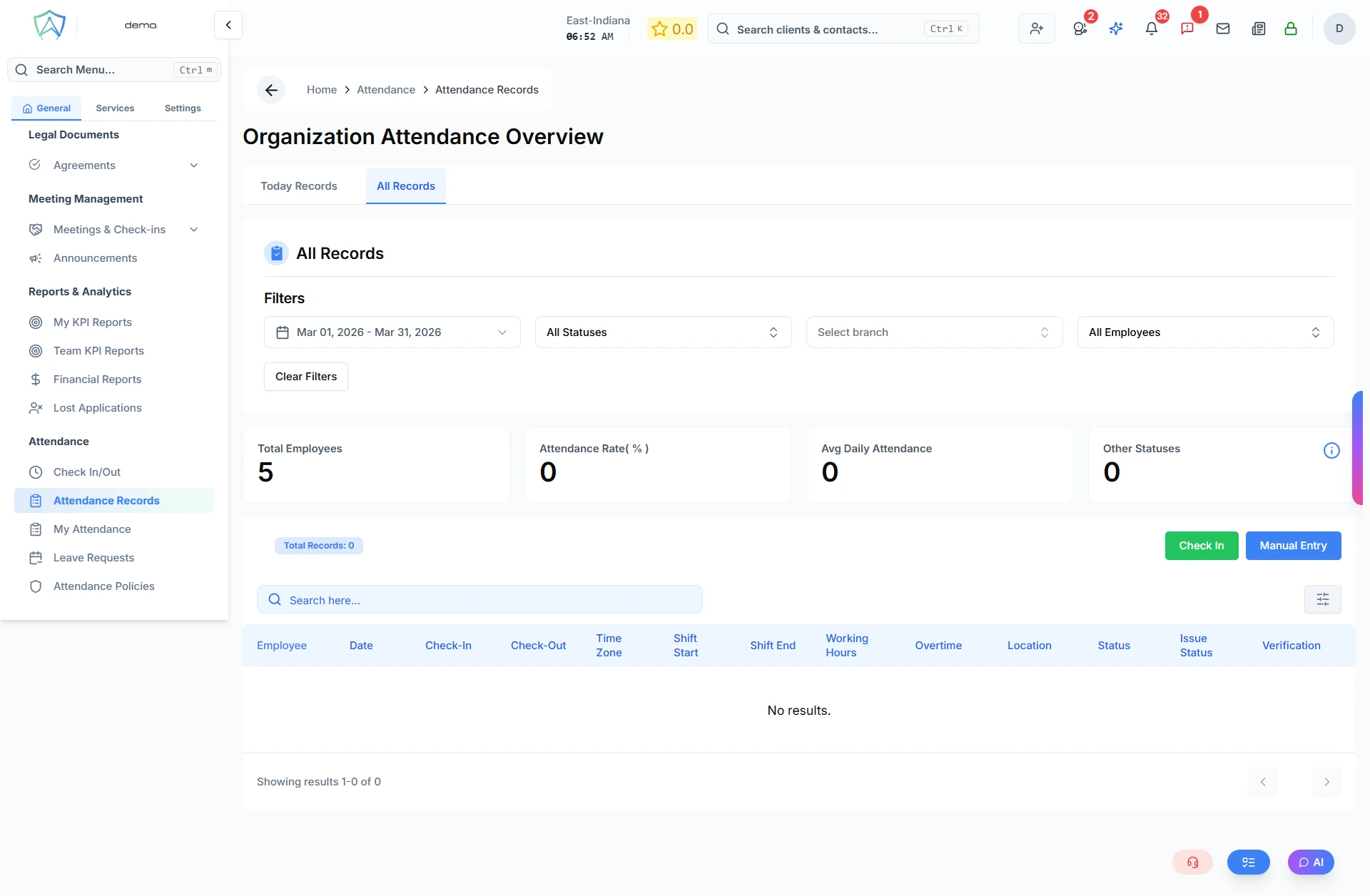Click the green lock icon
Screen dimensions: 1370x896
pos(1291,29)
